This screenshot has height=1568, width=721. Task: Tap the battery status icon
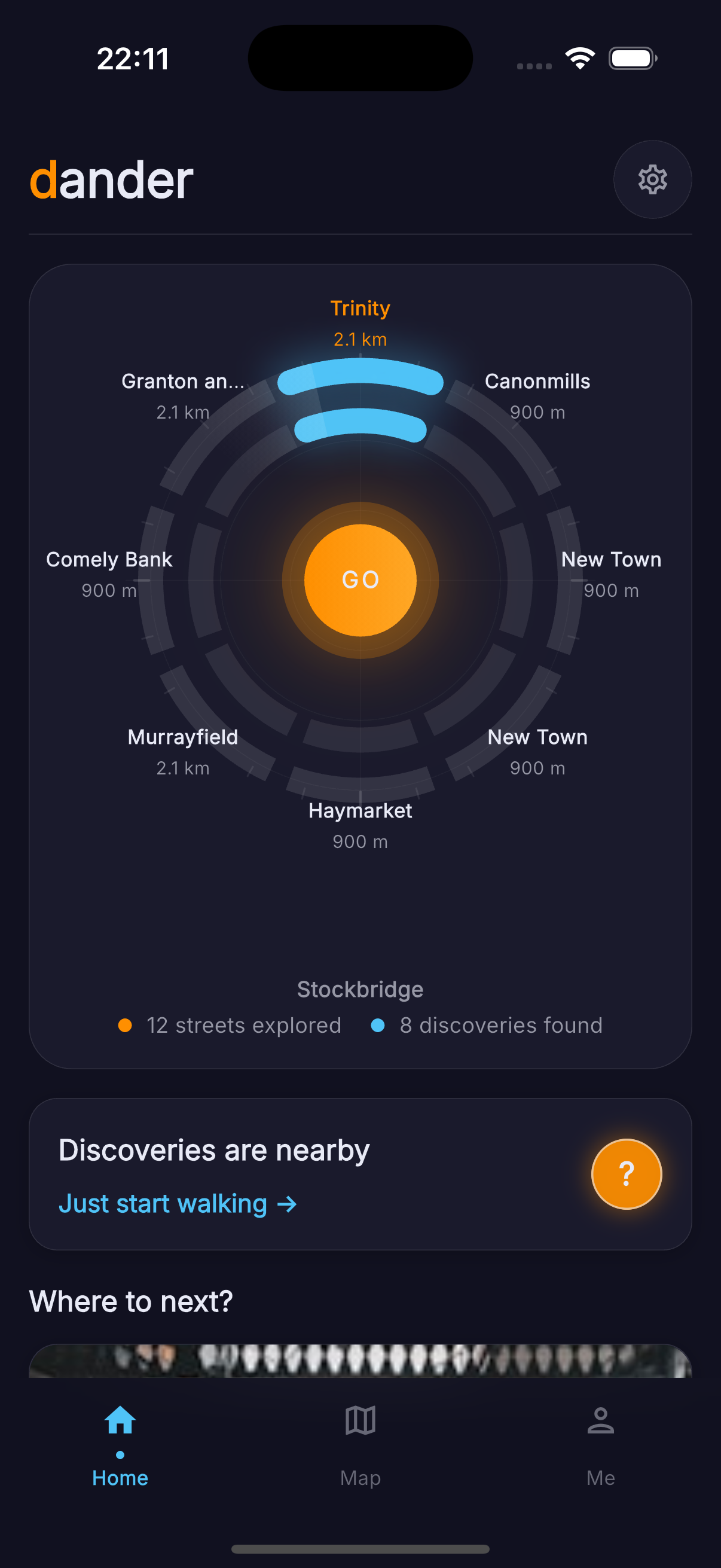pyautogui.click(x=632, y=59)
